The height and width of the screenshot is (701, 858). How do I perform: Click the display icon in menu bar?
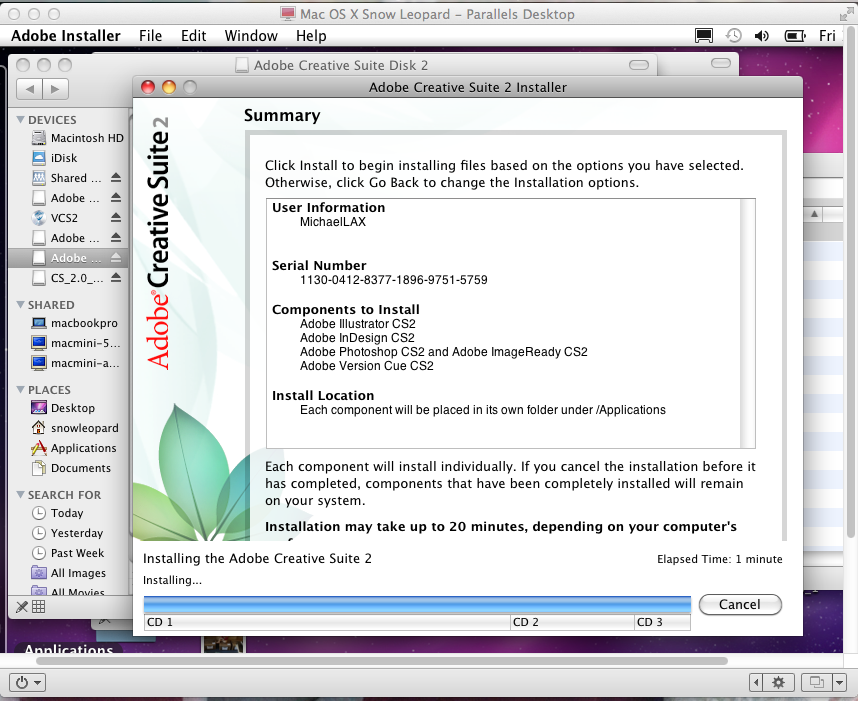tap(704, 36)
